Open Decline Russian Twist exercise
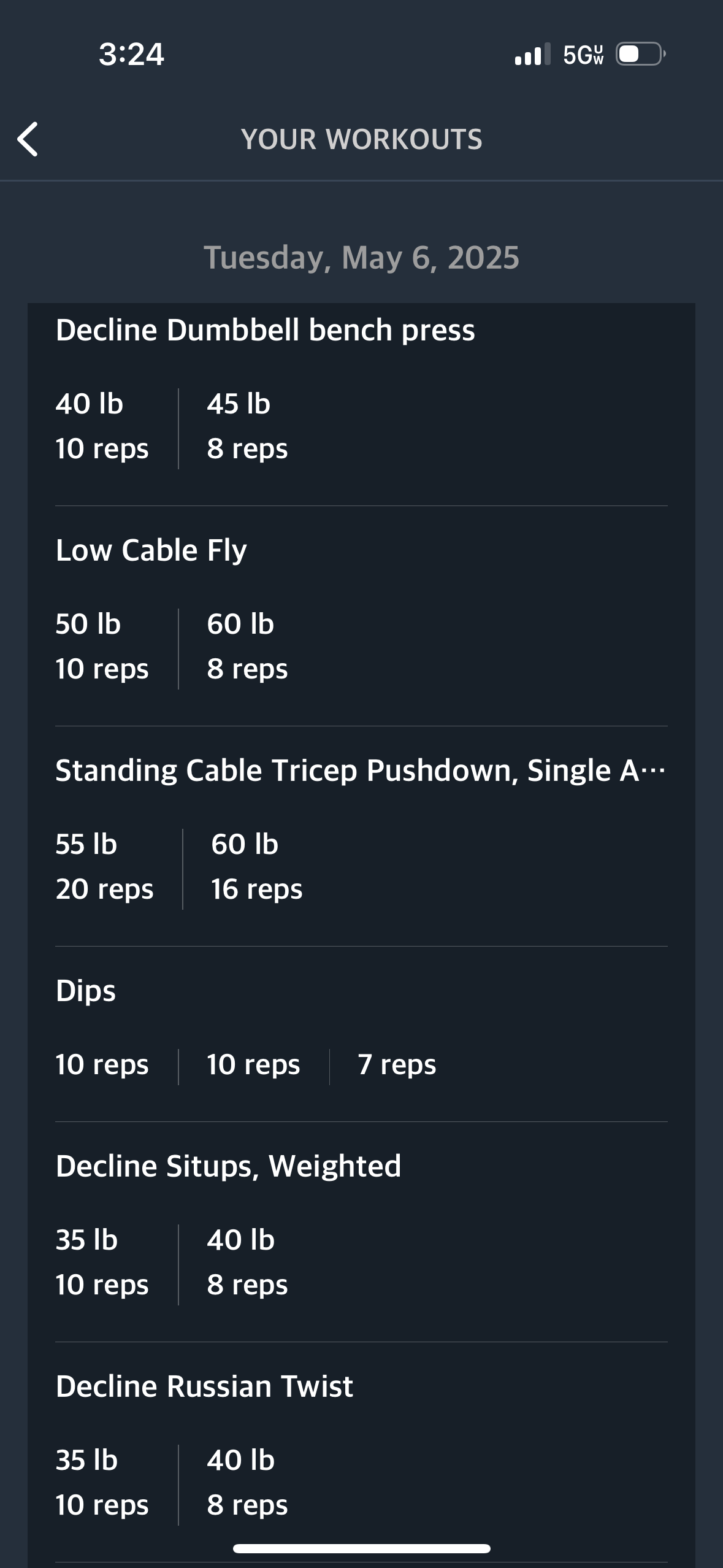 (204, 1386)
